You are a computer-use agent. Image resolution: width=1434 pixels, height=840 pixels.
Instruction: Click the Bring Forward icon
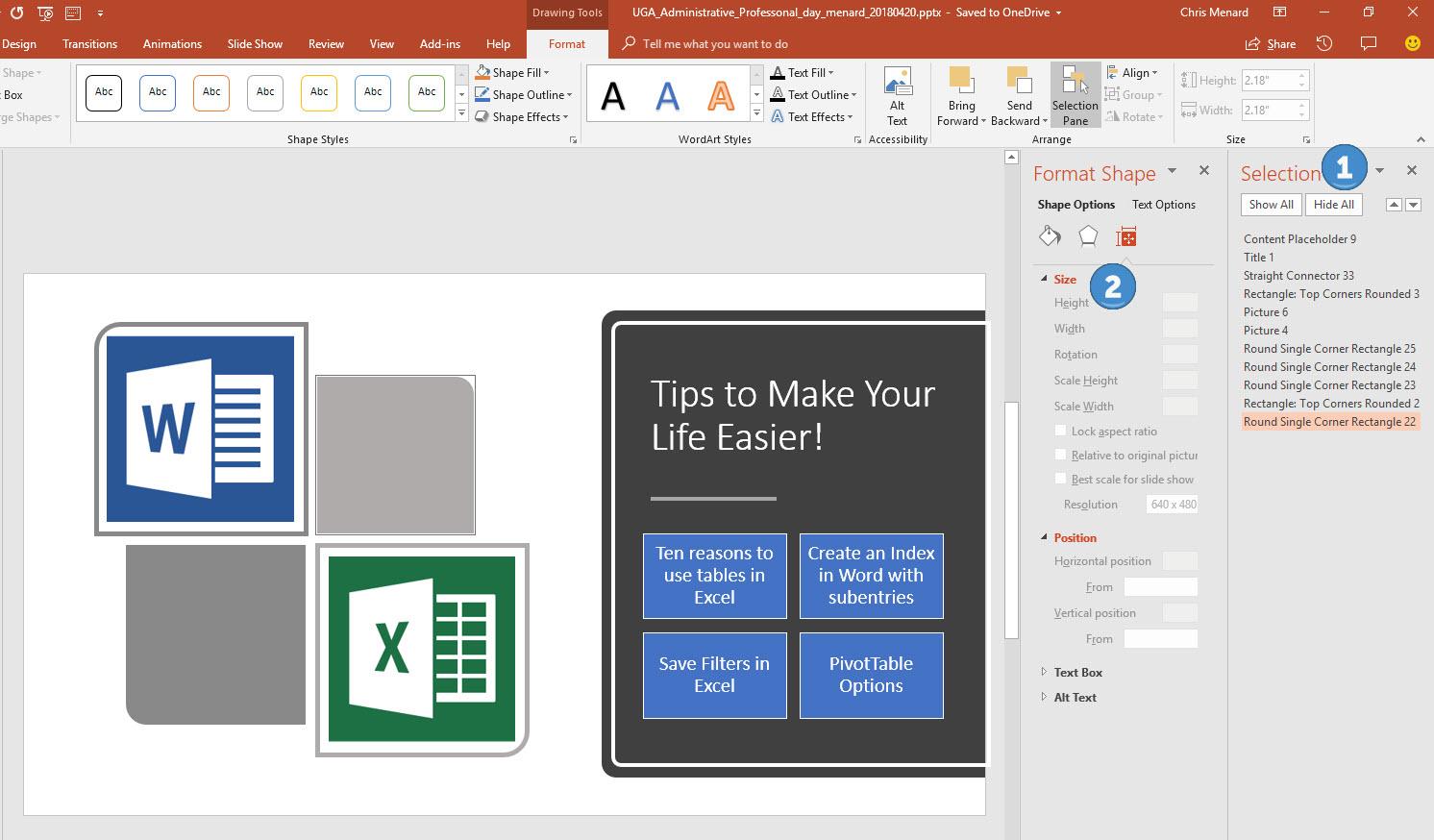click(x=960, y=81)
